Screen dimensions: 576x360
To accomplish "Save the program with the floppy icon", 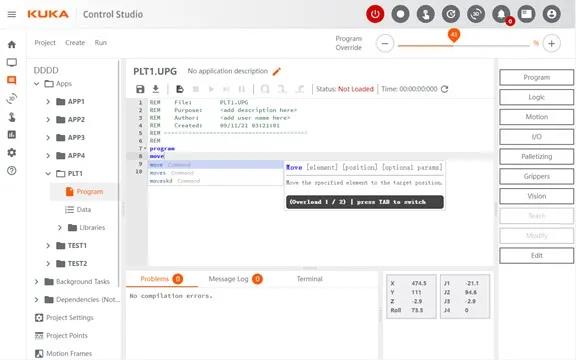I will (140, 89).
